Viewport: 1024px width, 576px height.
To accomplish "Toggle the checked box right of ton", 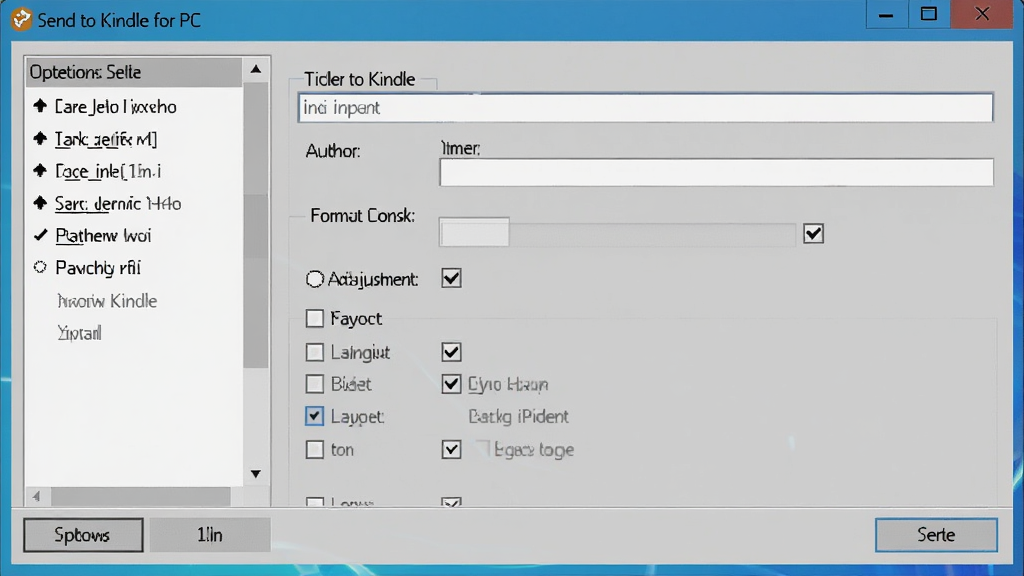I will click(451, 449).
